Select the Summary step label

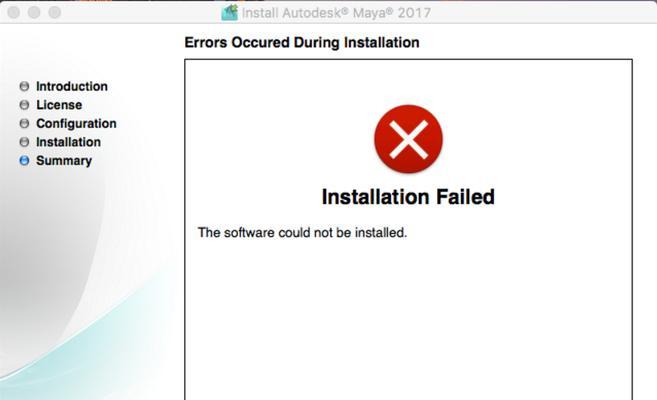tap(64, 160)
